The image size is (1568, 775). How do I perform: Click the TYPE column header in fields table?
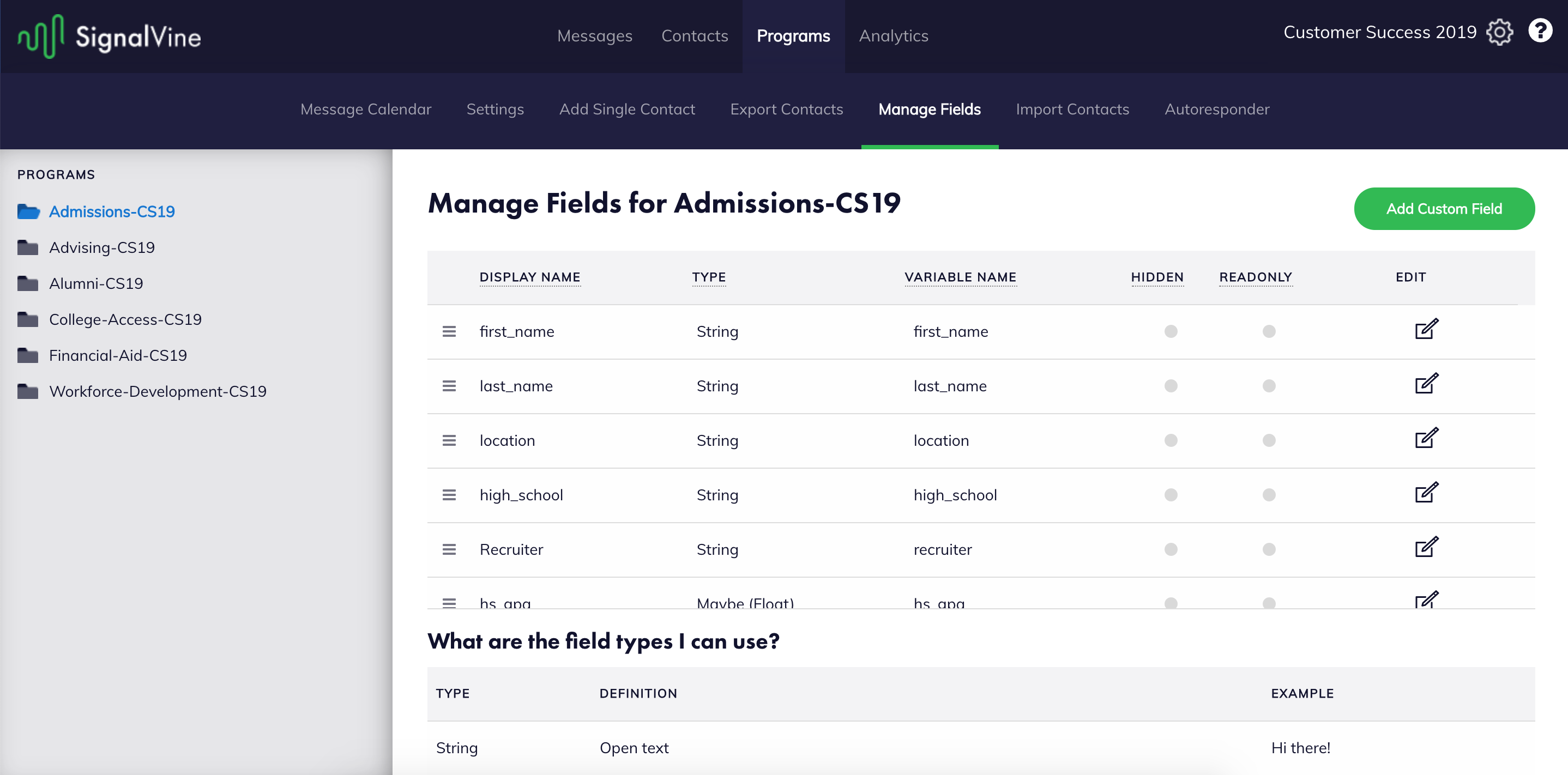709,277
